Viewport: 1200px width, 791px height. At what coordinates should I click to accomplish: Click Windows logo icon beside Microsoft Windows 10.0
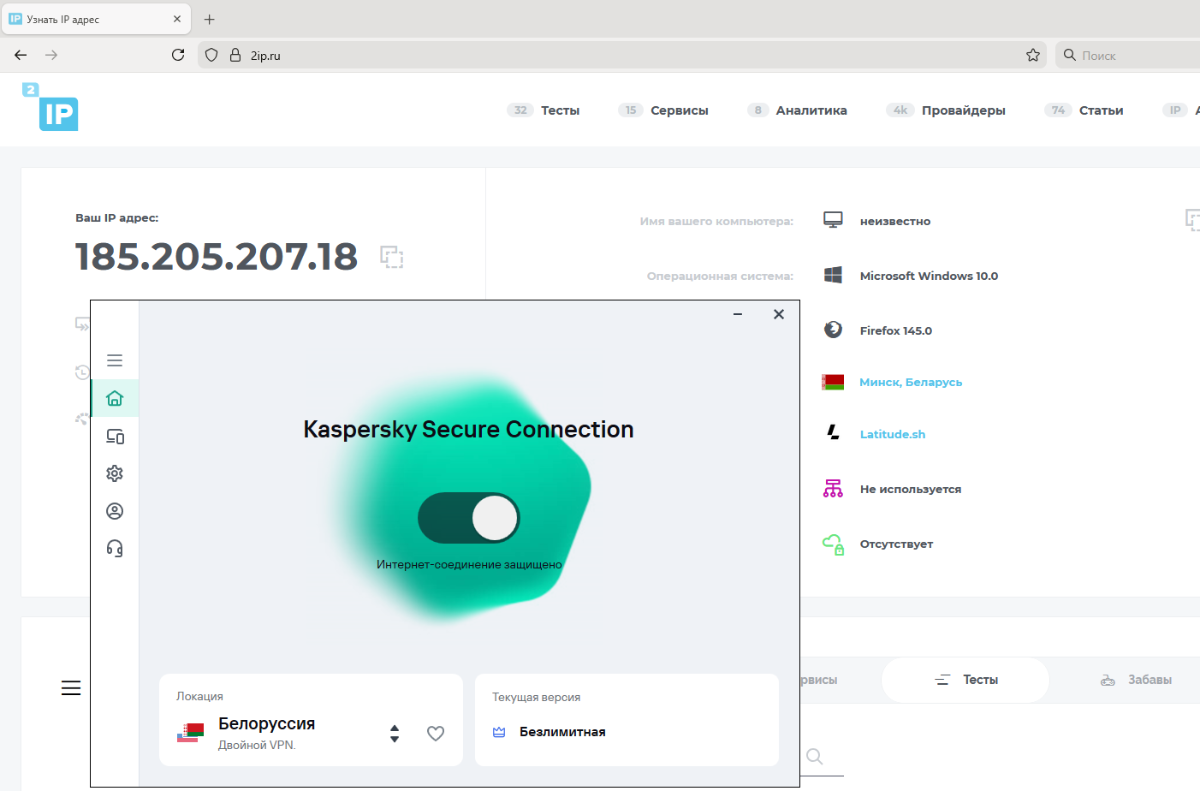coord(832,275)
